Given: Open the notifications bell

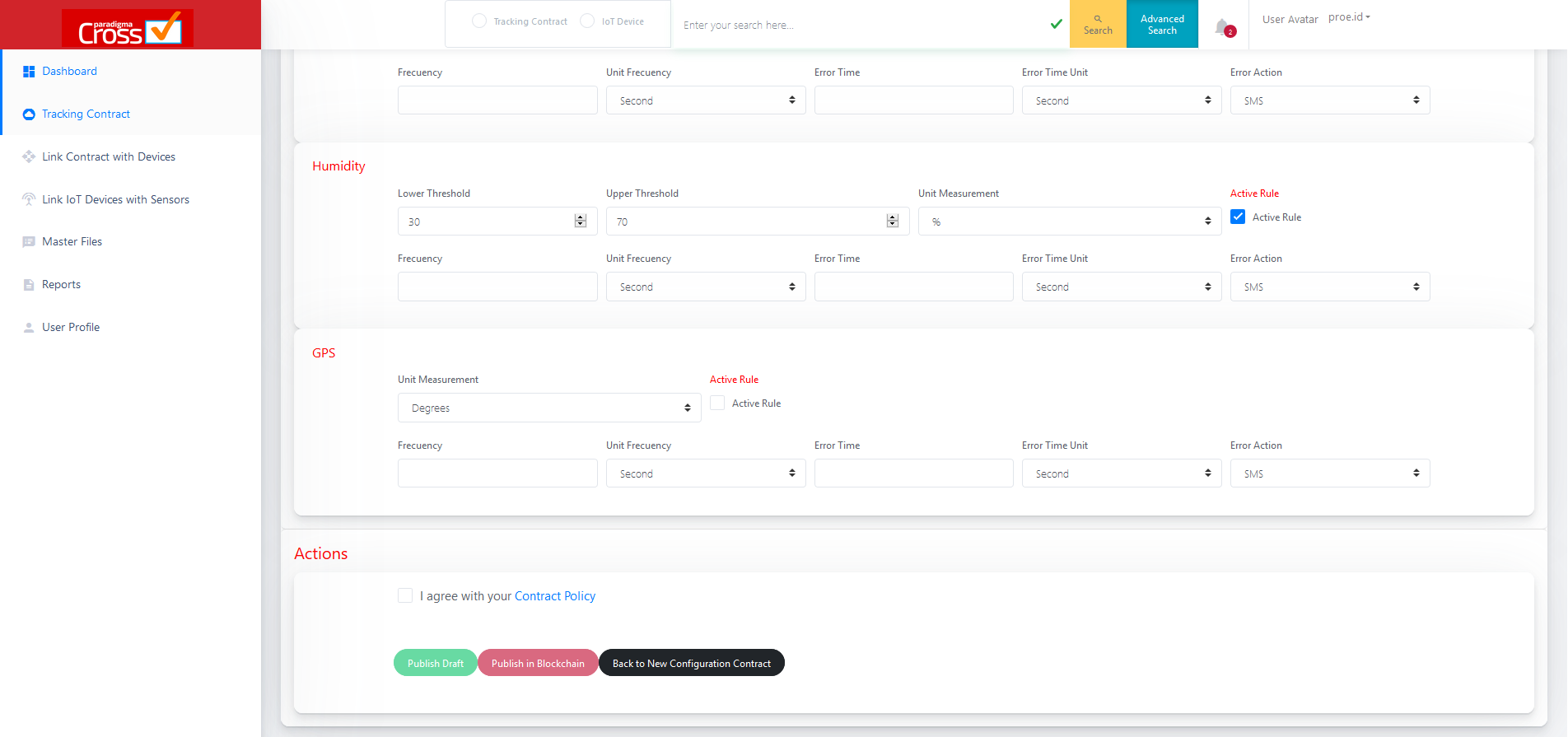Looking at the screenshot, I should pyautogui.click(x=1224, y=27).
